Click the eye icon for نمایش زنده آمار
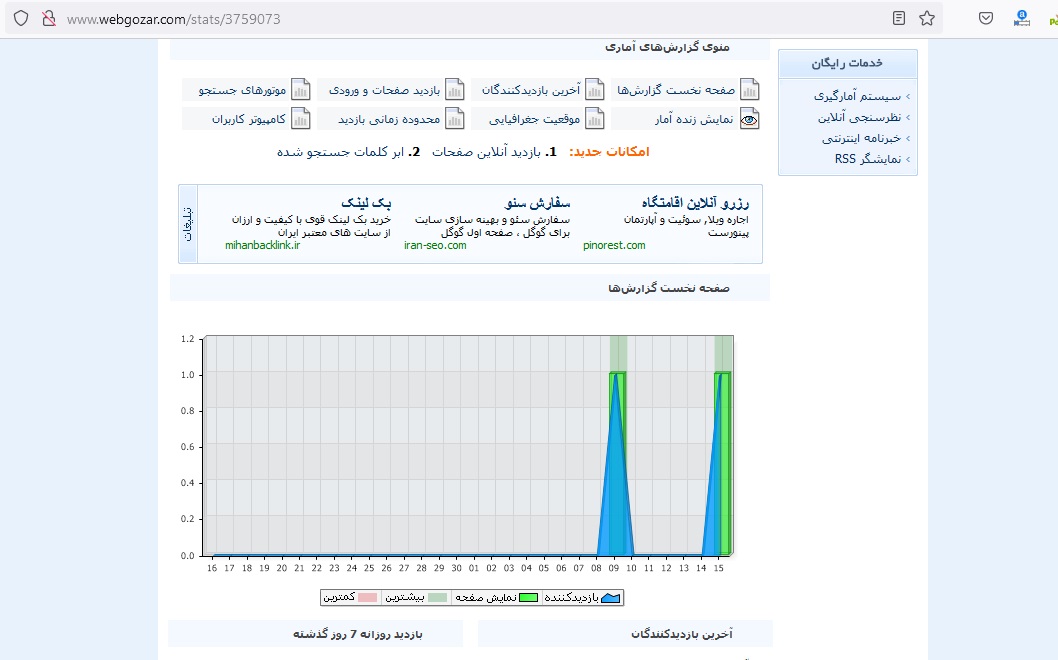This screenshot has height=660, width=1058. point(750,119)
